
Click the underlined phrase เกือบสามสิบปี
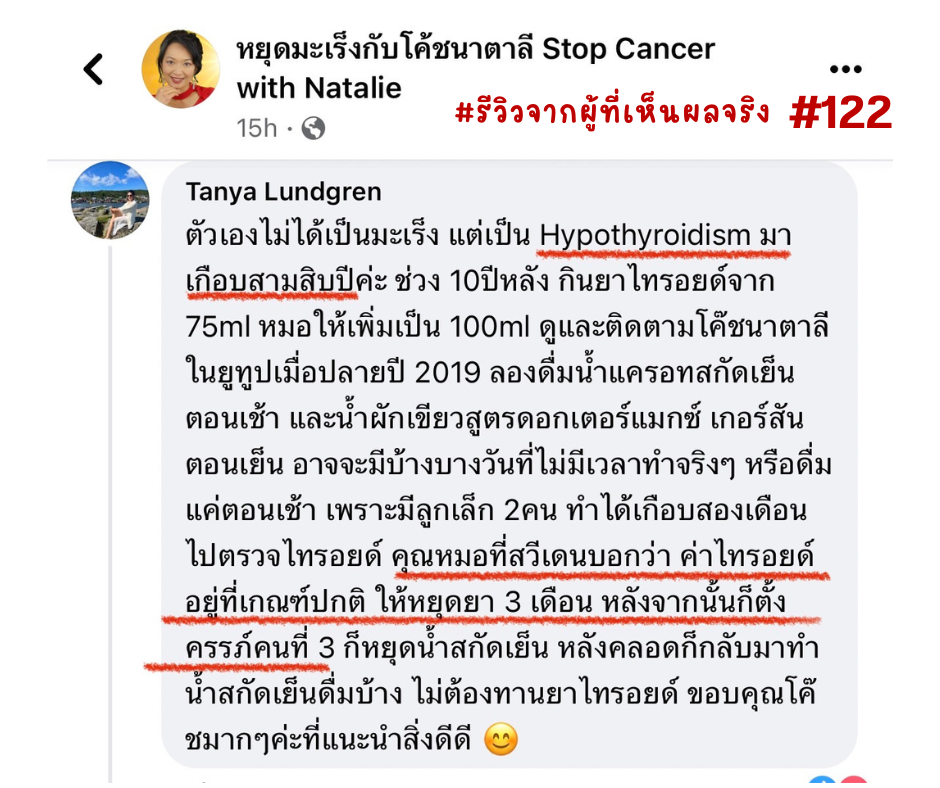coord(270,281)
